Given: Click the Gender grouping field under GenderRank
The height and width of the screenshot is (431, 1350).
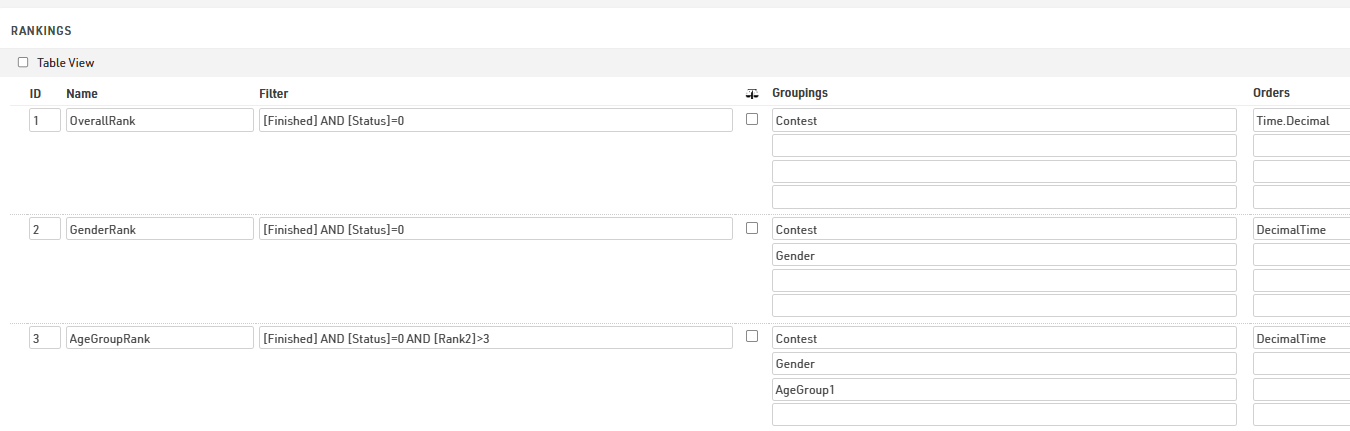Looking at the screenshot, I should (x=1004, y=255).
